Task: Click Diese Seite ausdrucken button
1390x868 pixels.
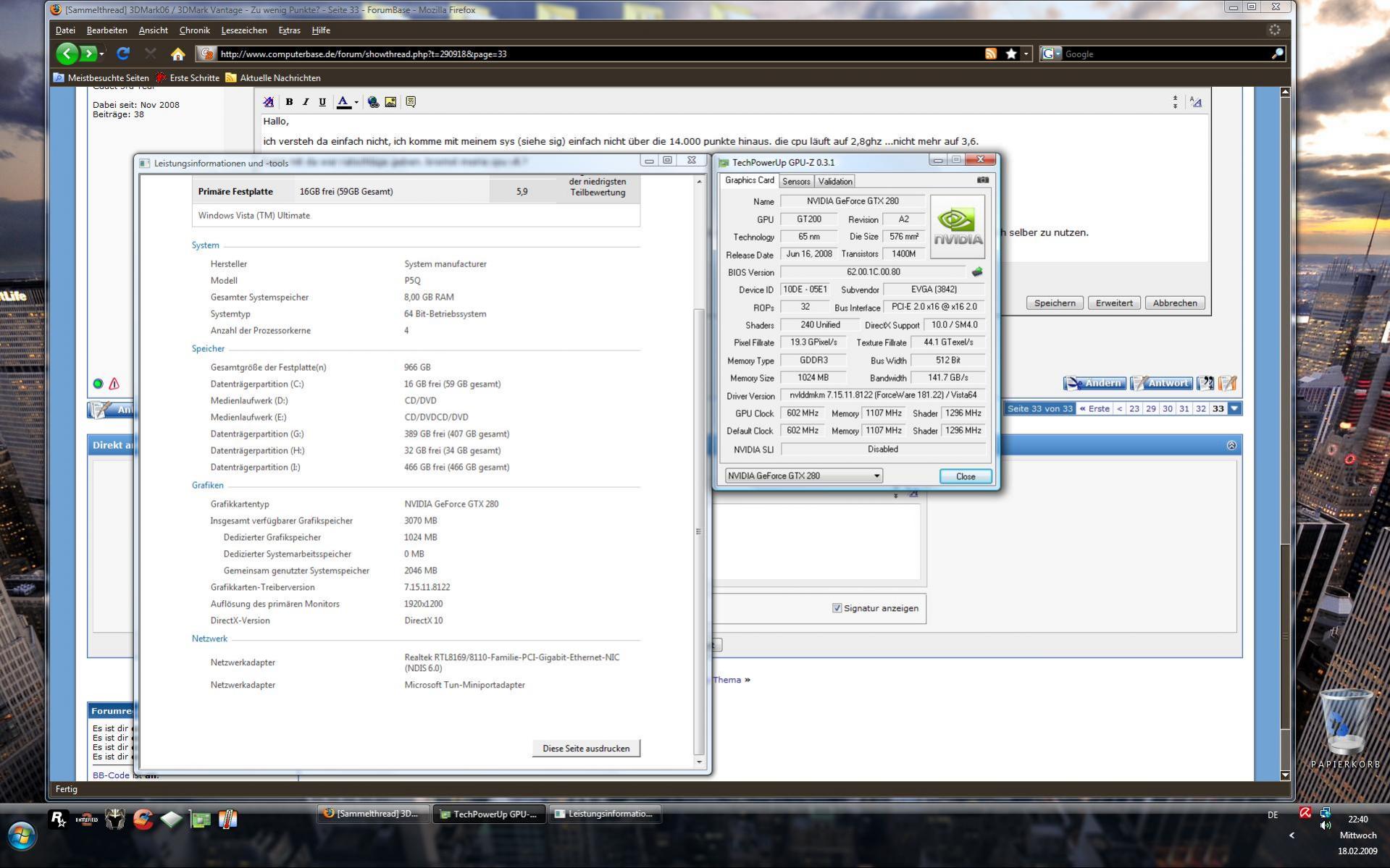Action: [586, 749]
